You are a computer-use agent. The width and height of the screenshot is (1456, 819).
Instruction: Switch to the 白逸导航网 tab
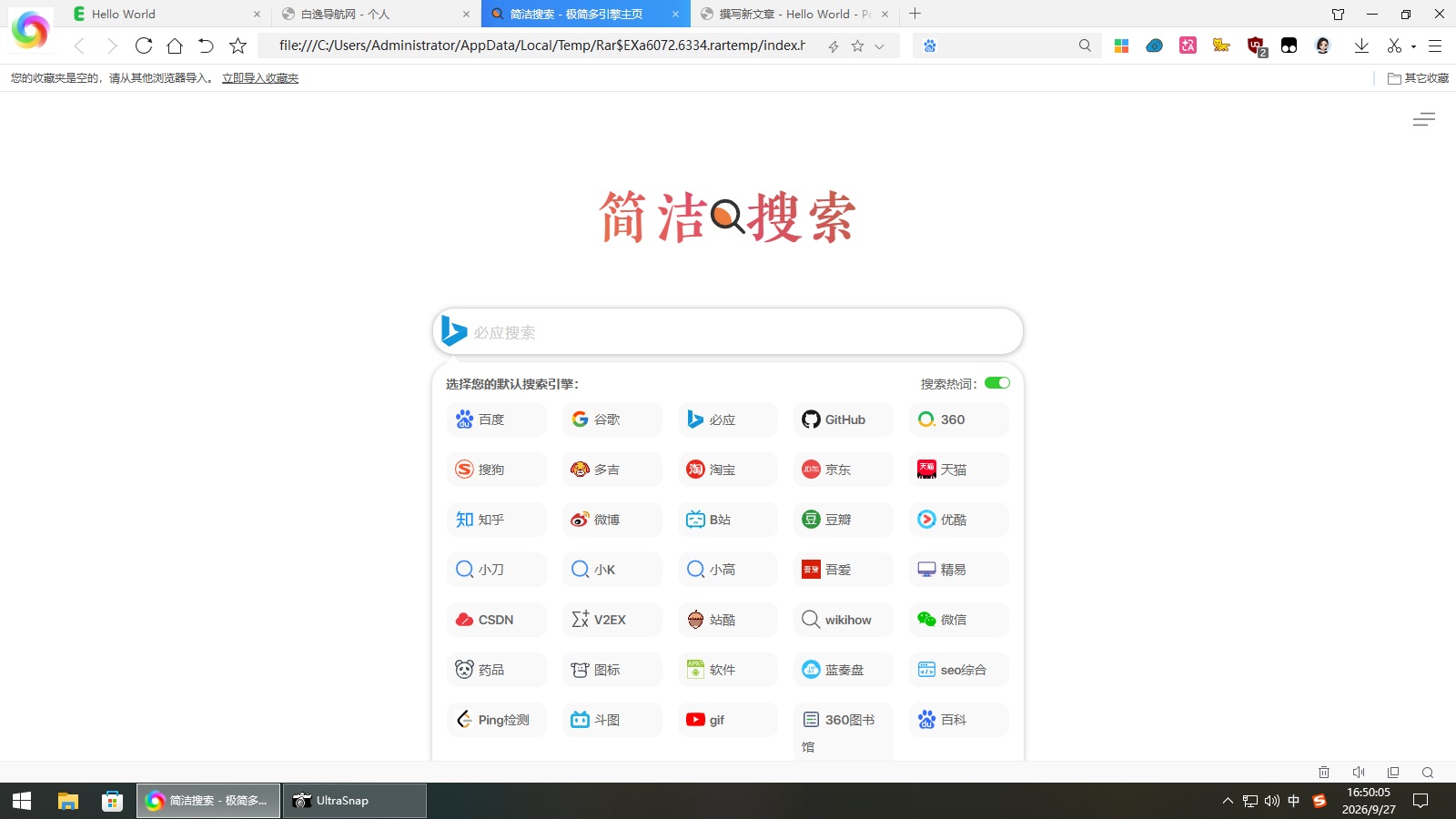(x=375, y=14)
